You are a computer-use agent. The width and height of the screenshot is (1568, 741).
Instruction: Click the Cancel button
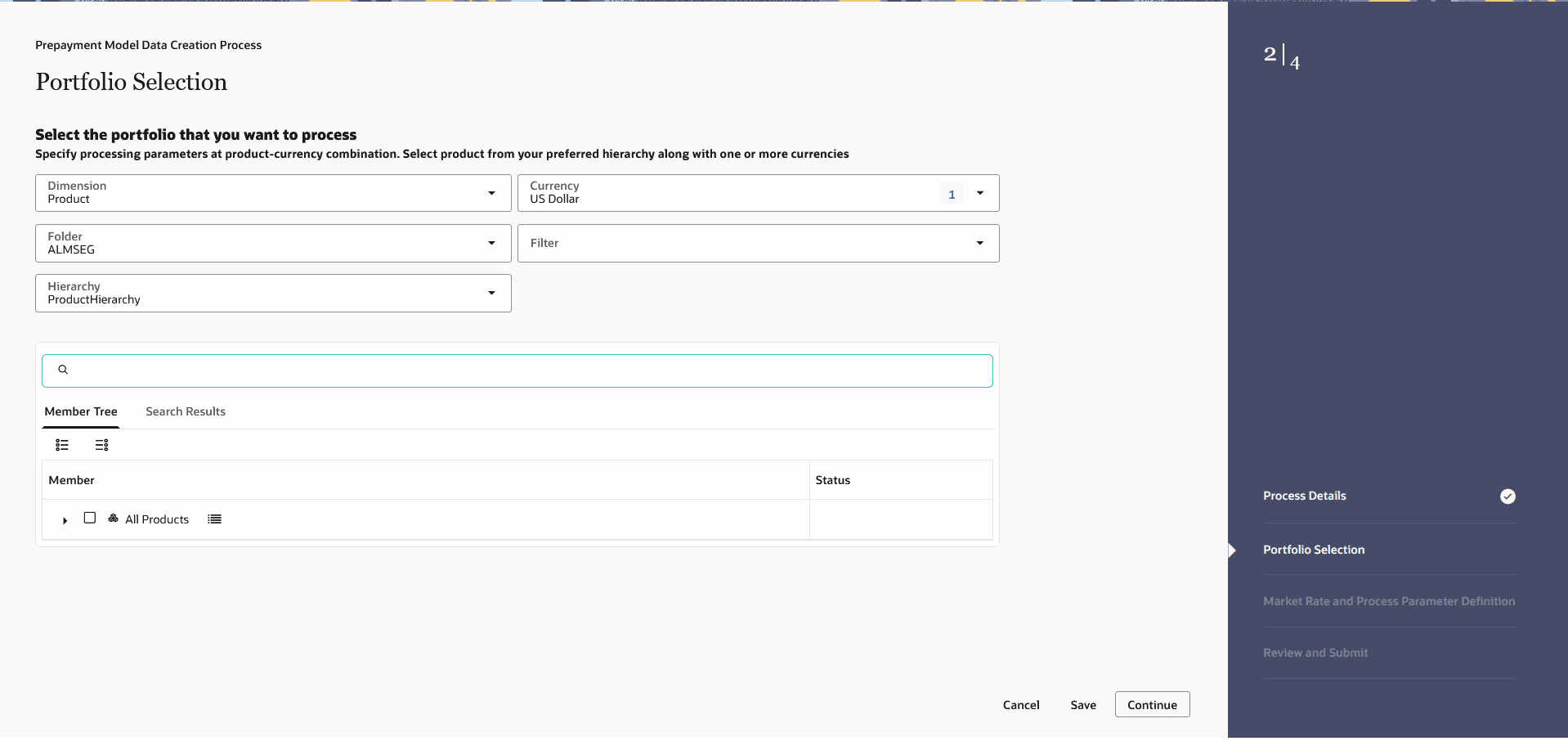[1021, 705]
